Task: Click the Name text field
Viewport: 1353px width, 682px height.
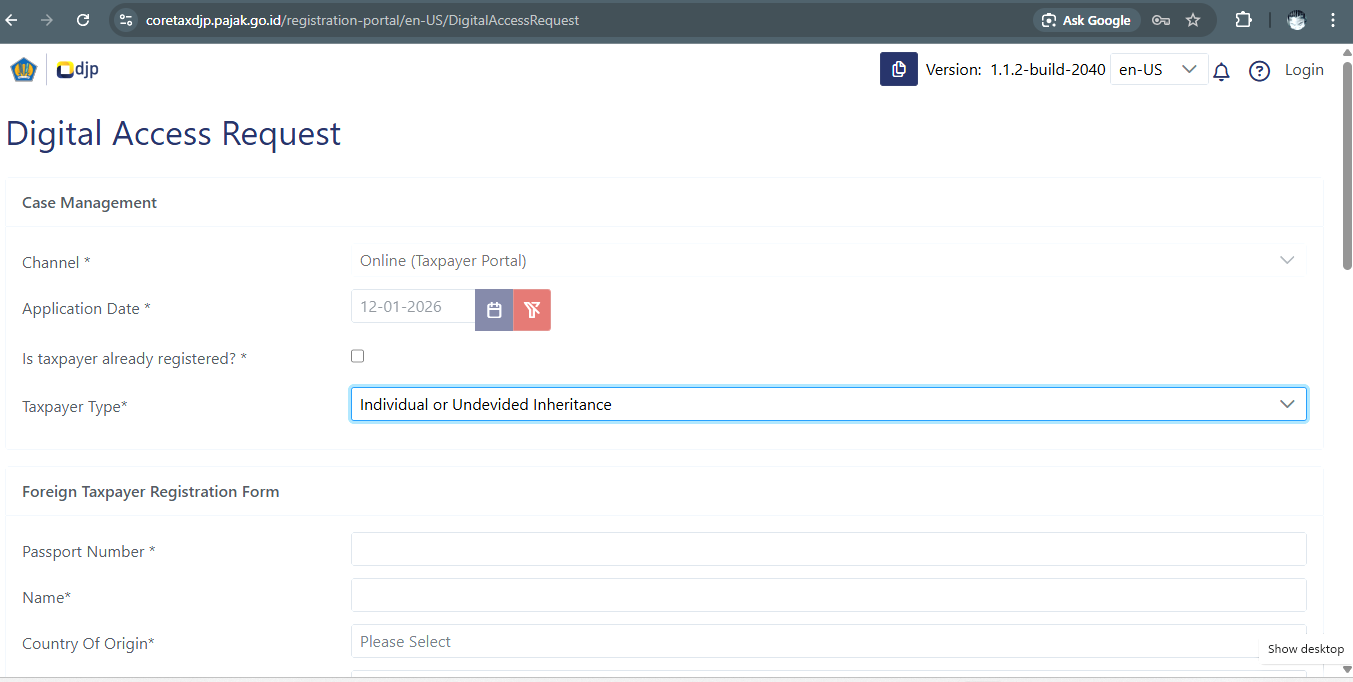Action: pyautogui.click(x=828, y=595)
